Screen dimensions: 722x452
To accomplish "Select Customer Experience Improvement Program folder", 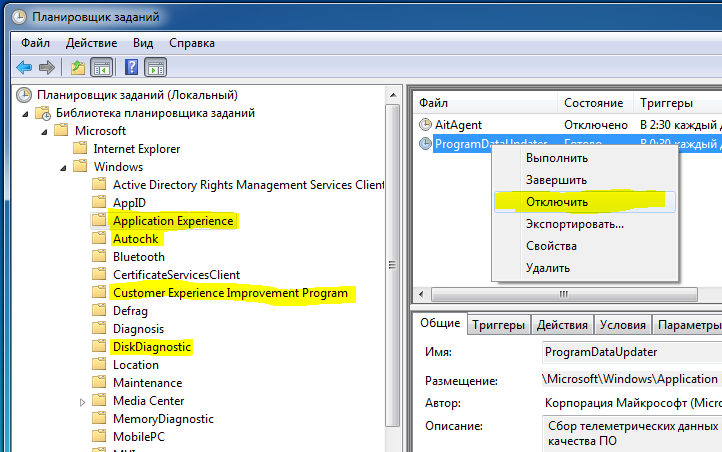I will point(230,293).
